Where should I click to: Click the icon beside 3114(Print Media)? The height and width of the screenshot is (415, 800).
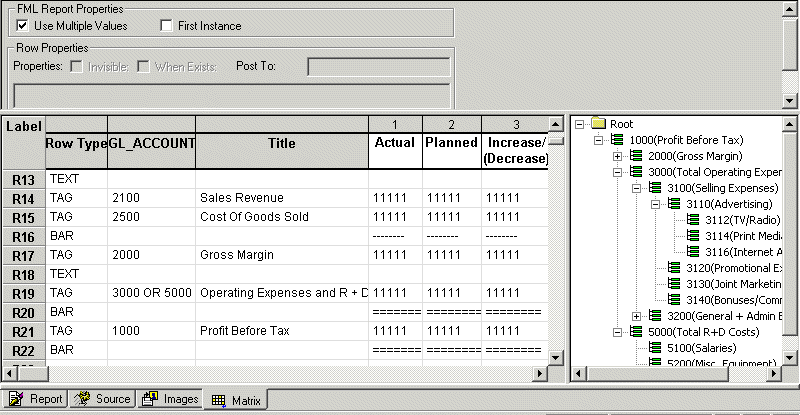[693, 235]
